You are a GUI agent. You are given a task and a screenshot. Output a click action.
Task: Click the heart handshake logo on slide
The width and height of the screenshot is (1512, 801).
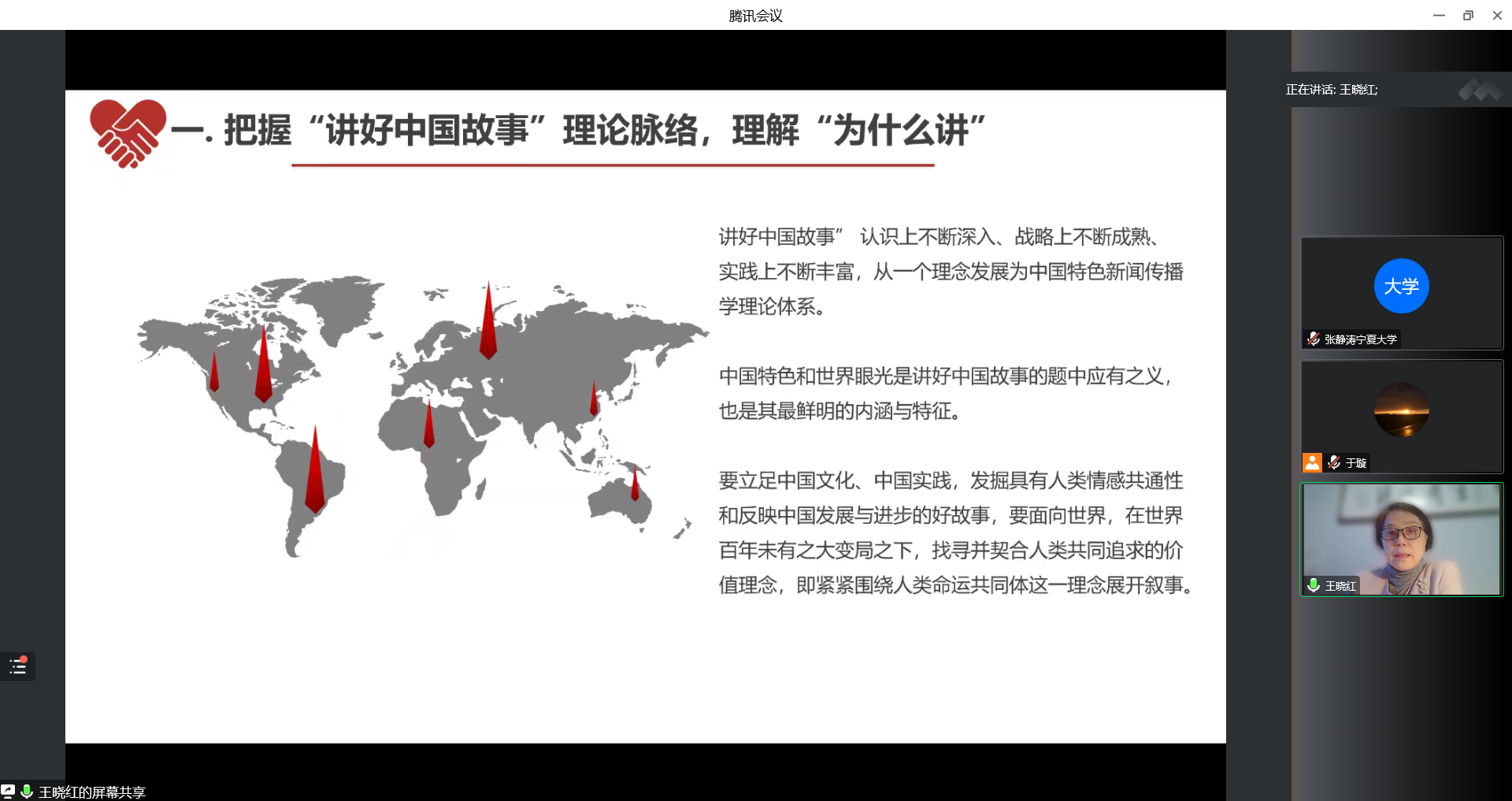128,132
